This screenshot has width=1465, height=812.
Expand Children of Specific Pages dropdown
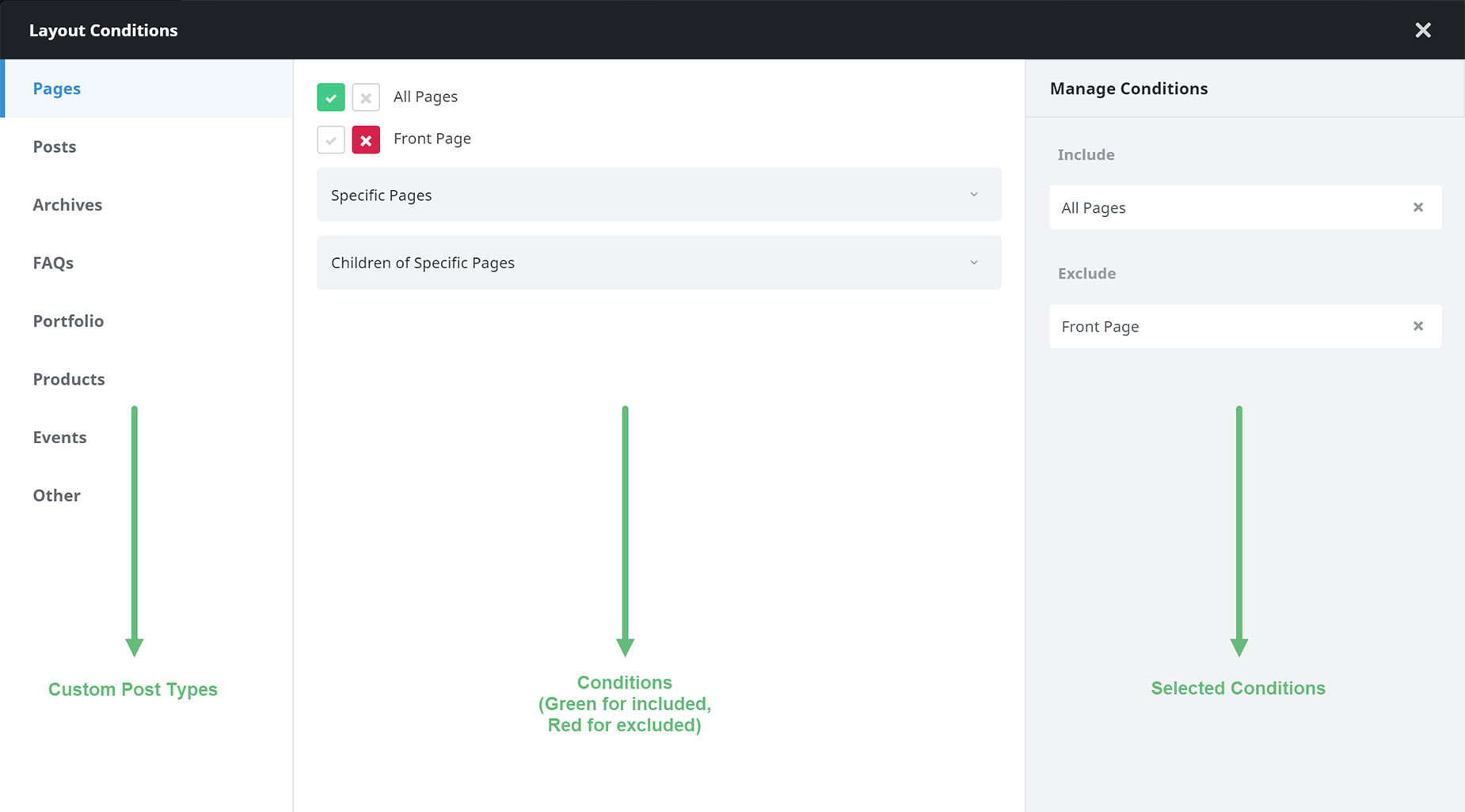click(659, 263)
